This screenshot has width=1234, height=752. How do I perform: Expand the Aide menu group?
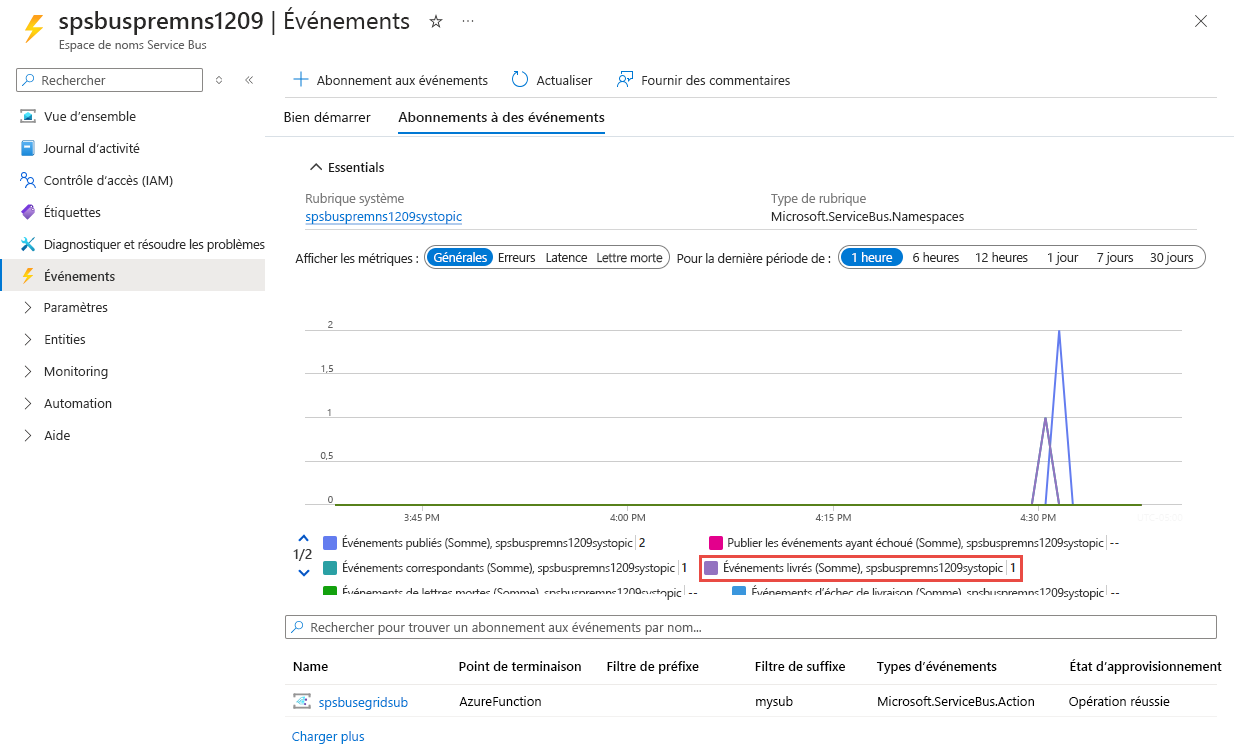click(x=27, y=436)
